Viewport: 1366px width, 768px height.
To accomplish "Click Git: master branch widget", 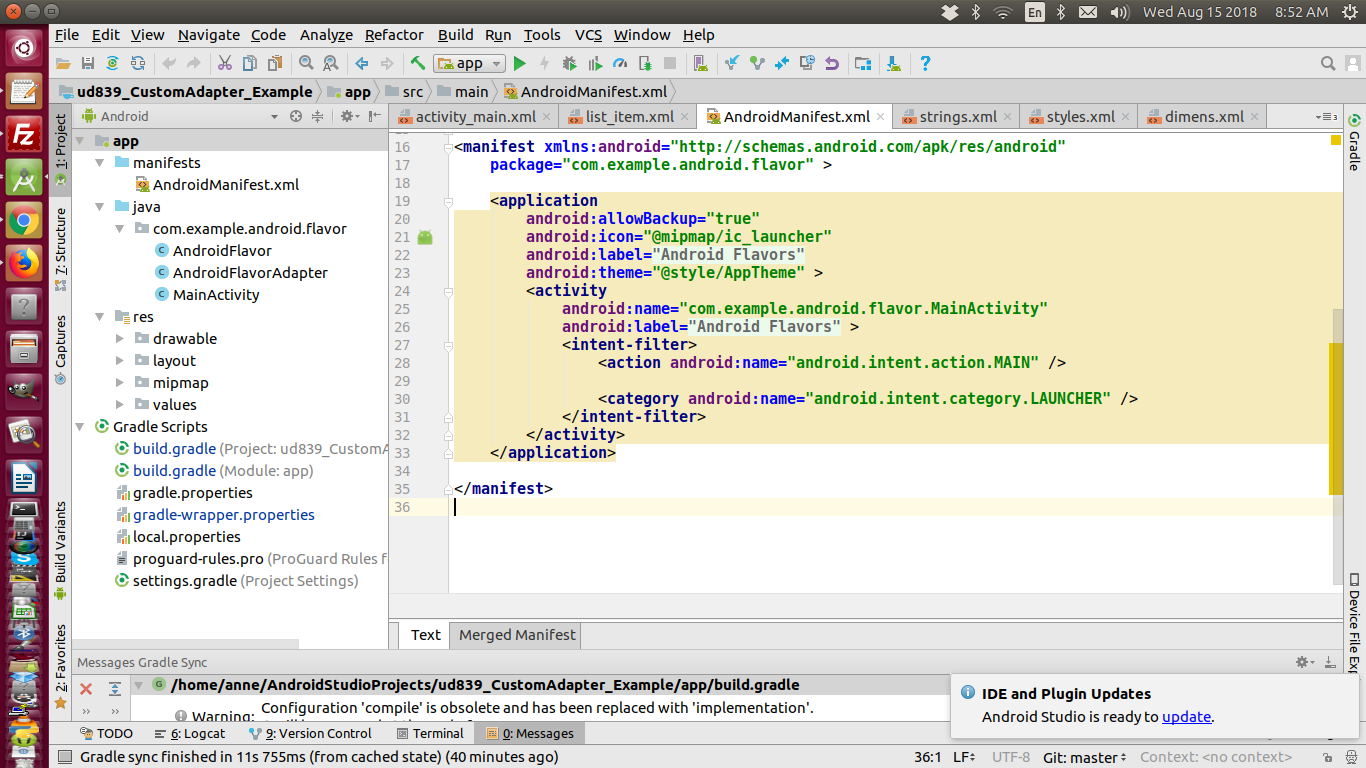I will (1085, 758).
